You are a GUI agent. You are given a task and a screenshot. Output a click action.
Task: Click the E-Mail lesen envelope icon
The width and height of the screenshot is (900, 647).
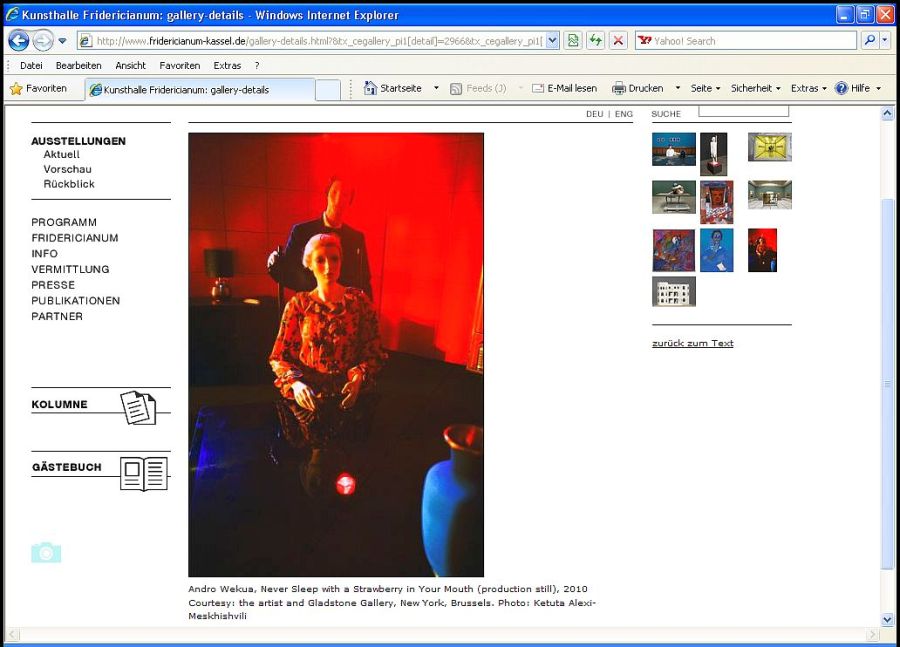click(538, 88)
